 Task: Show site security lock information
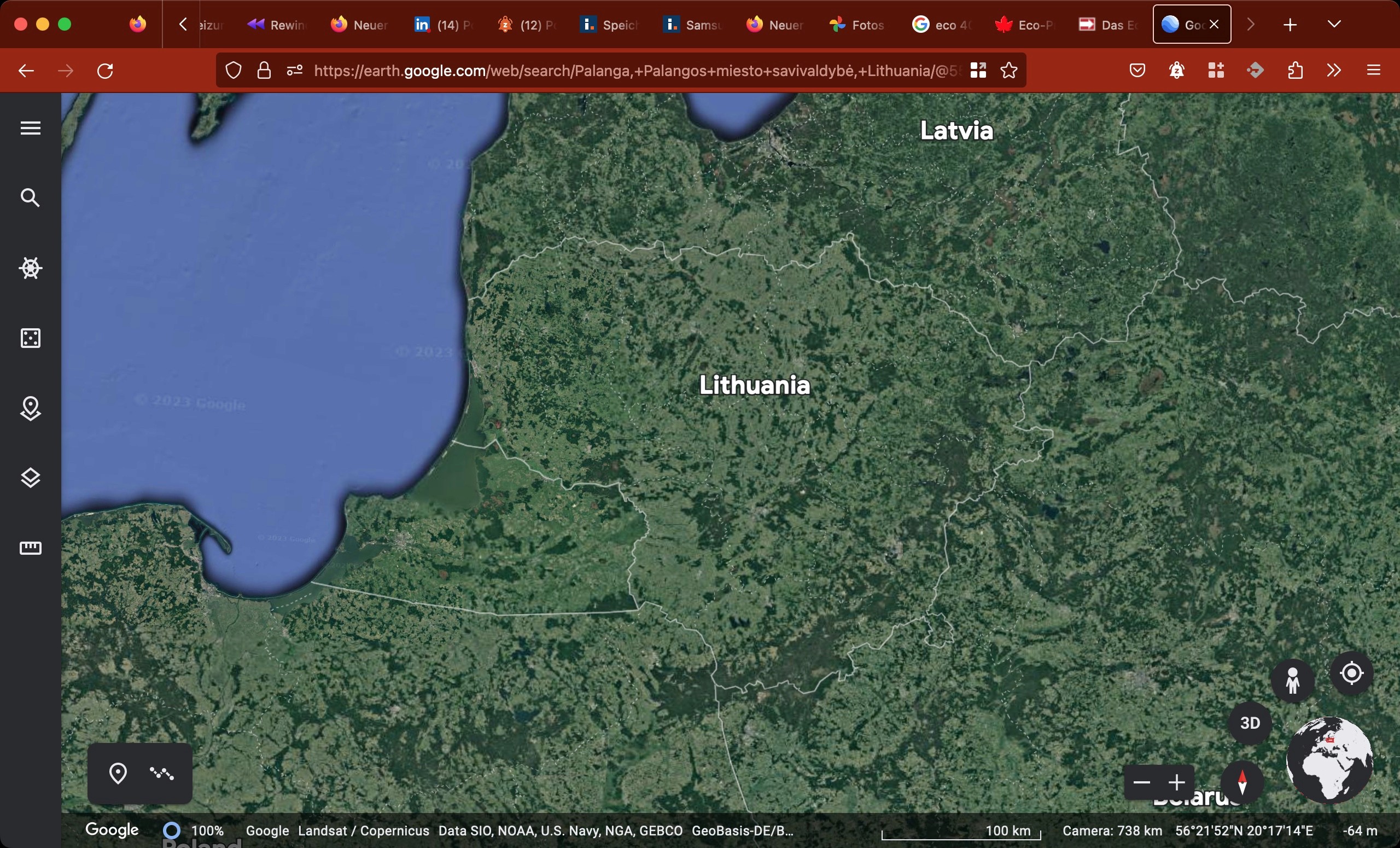tap(264, 71)
